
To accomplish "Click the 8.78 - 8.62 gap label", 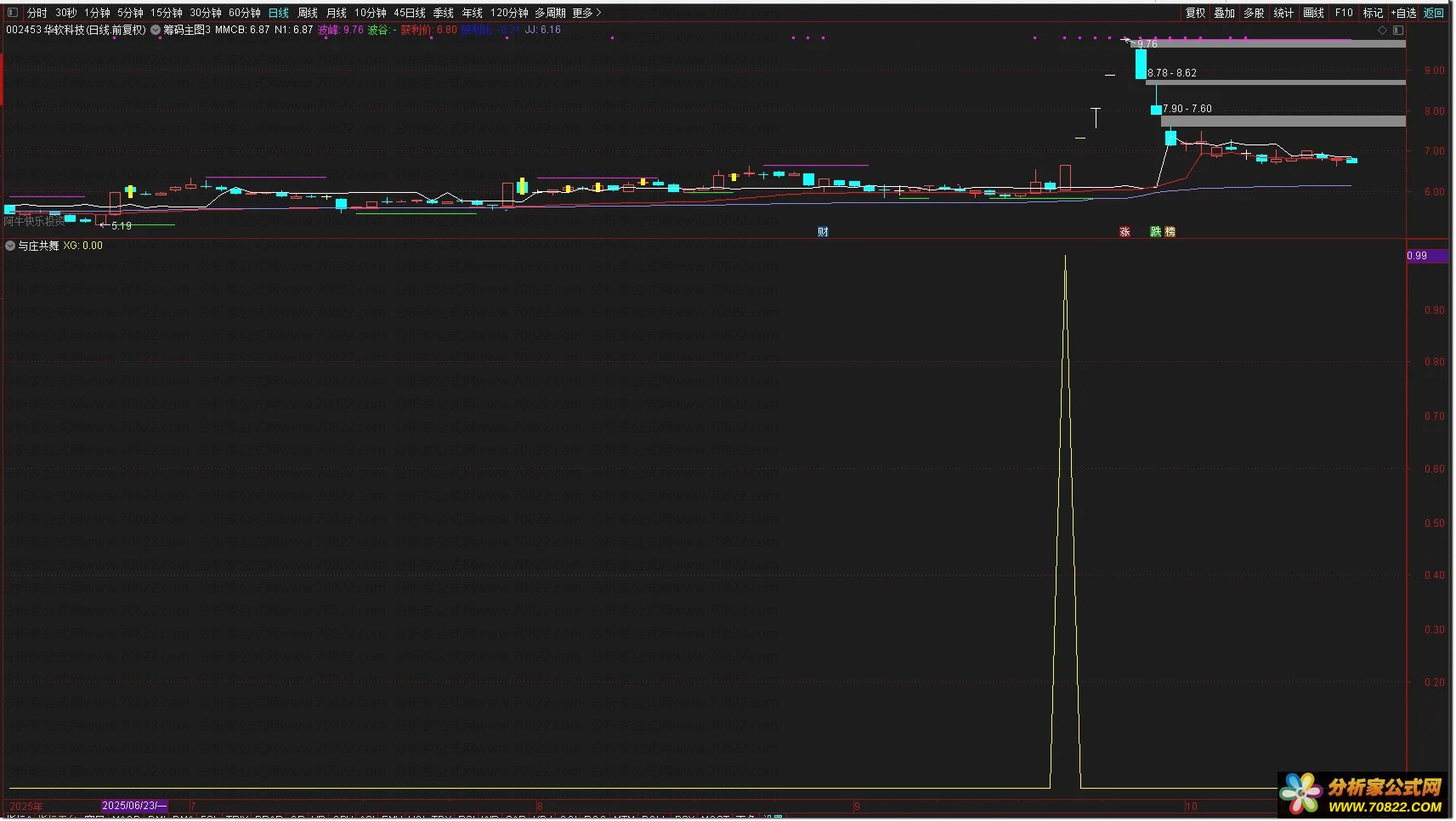I will click(x=1172, y=73).
